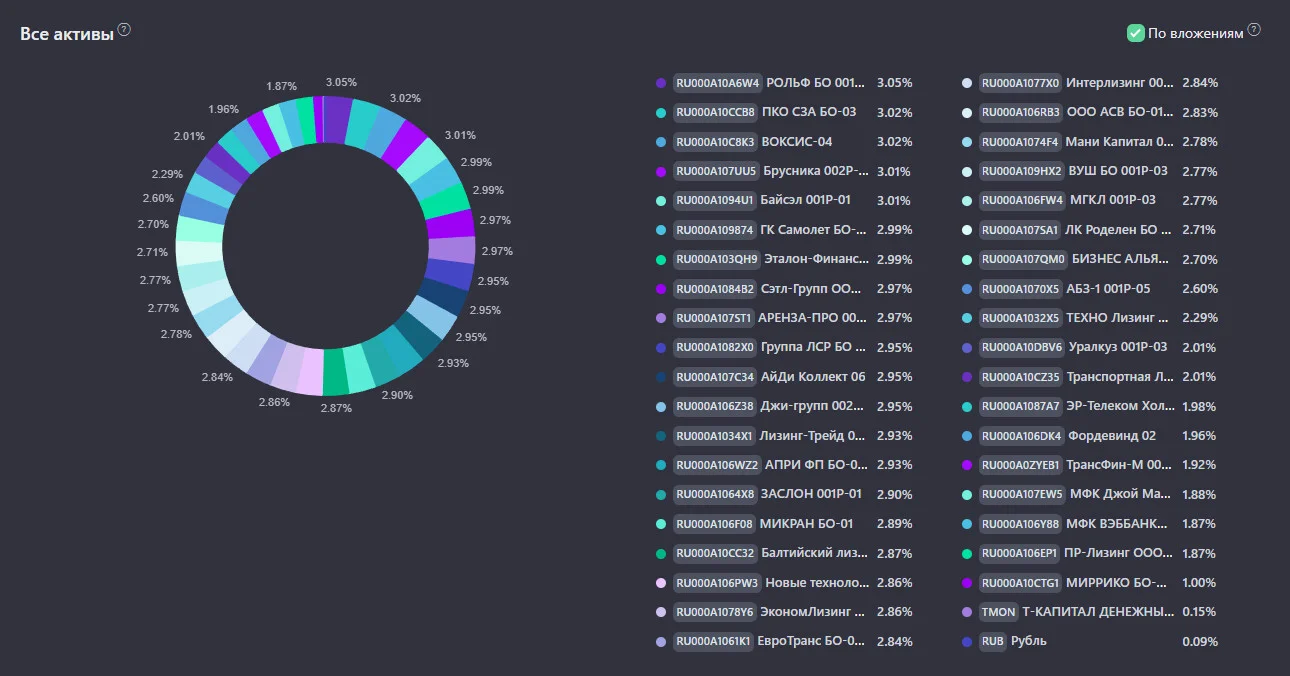Select МГКЛ 001Р-03 asset name
Image resolution: width=1290 pixels, height=676 pixels.
[1113, 201]
